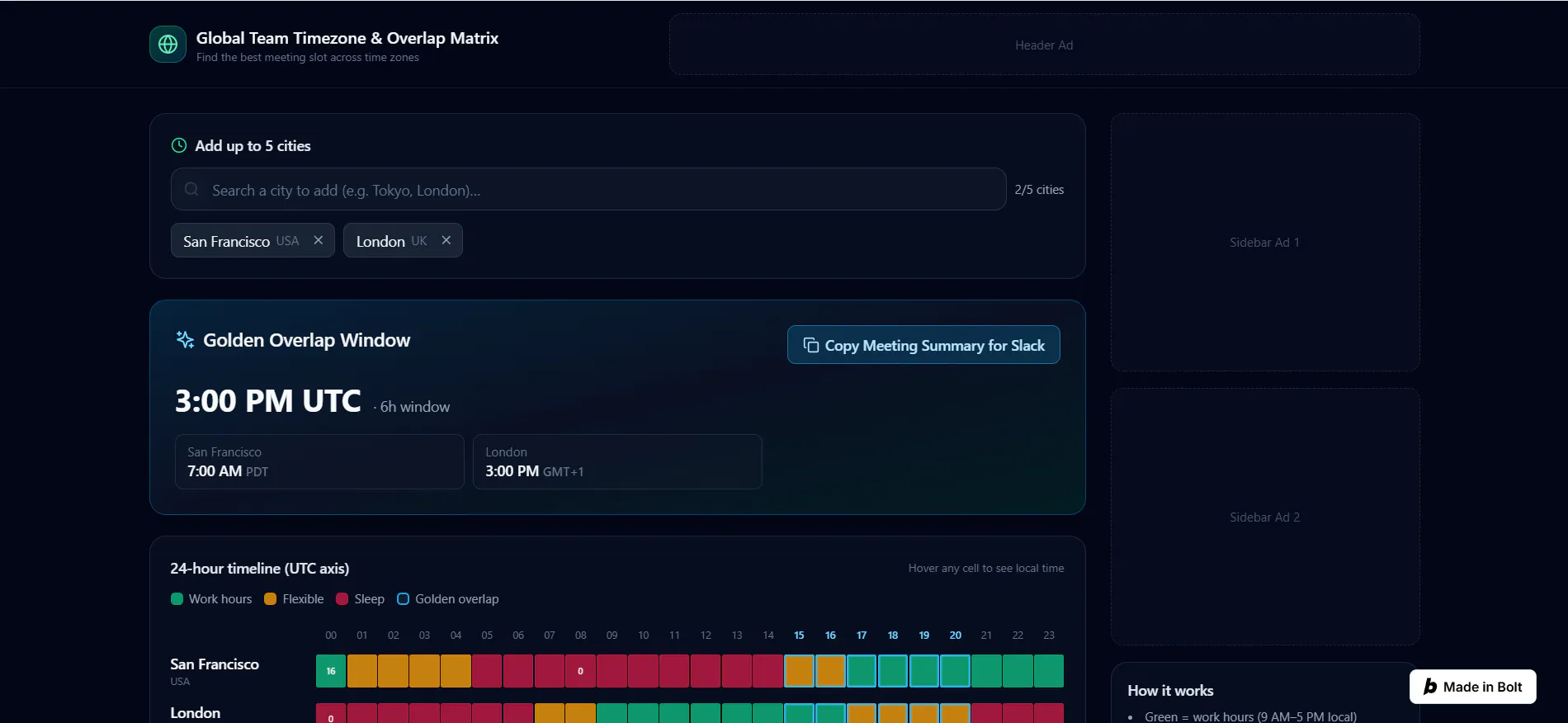Click San Francisco's cell under UTC hour 01
Viewport: 1568px width, 723px height.
coord(362,671)
